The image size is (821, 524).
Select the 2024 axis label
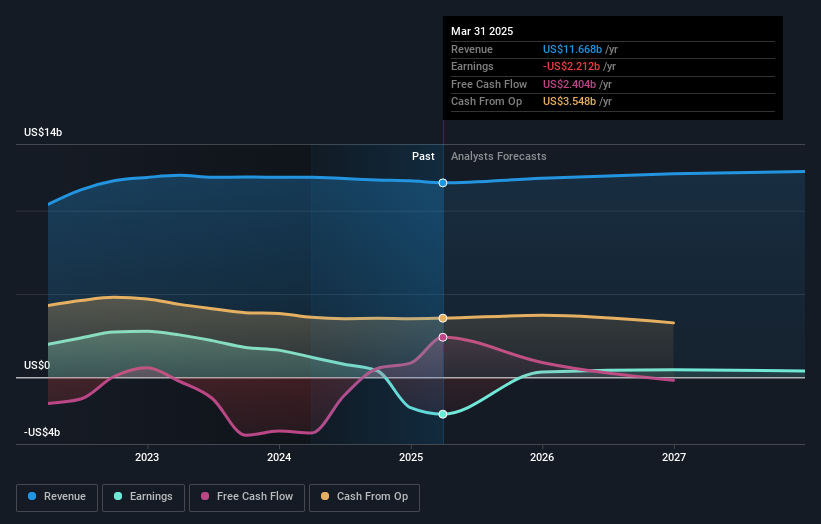click(x=279, y=458)
